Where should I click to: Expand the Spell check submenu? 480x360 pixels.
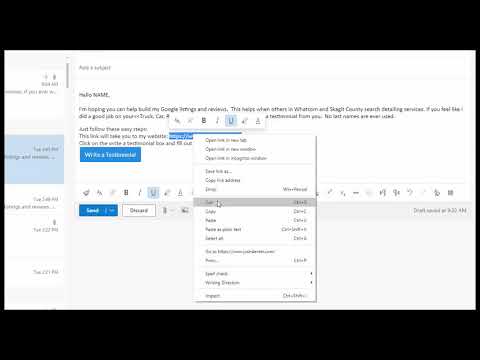pyautogui.click(x=255, y=274)
